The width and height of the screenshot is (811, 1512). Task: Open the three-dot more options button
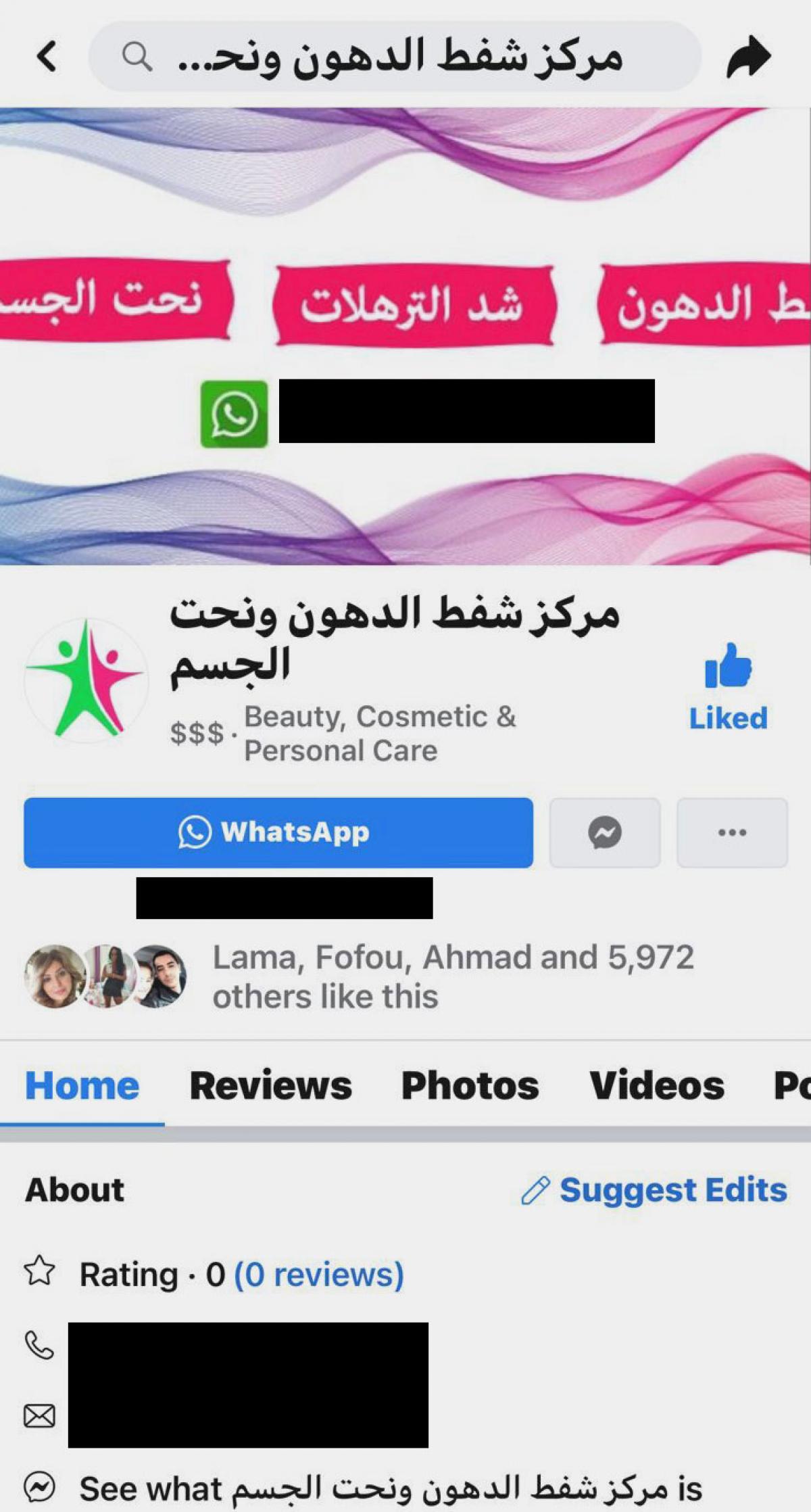733,832
